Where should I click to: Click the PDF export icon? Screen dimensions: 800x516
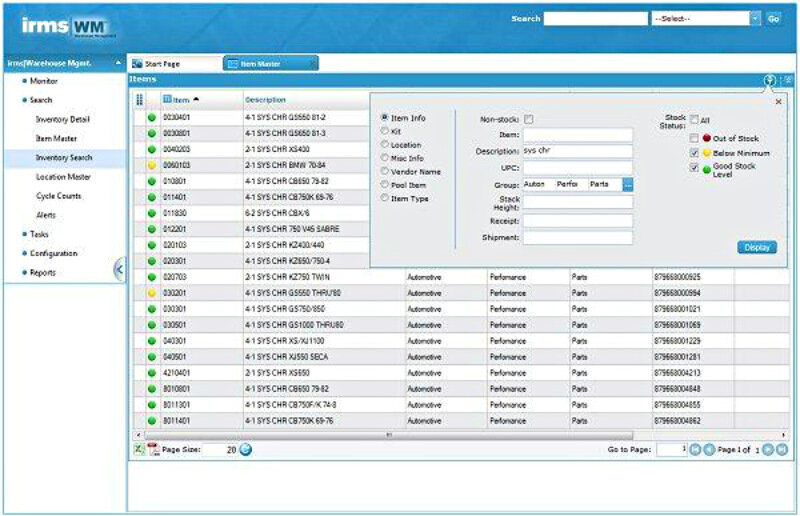153,450
